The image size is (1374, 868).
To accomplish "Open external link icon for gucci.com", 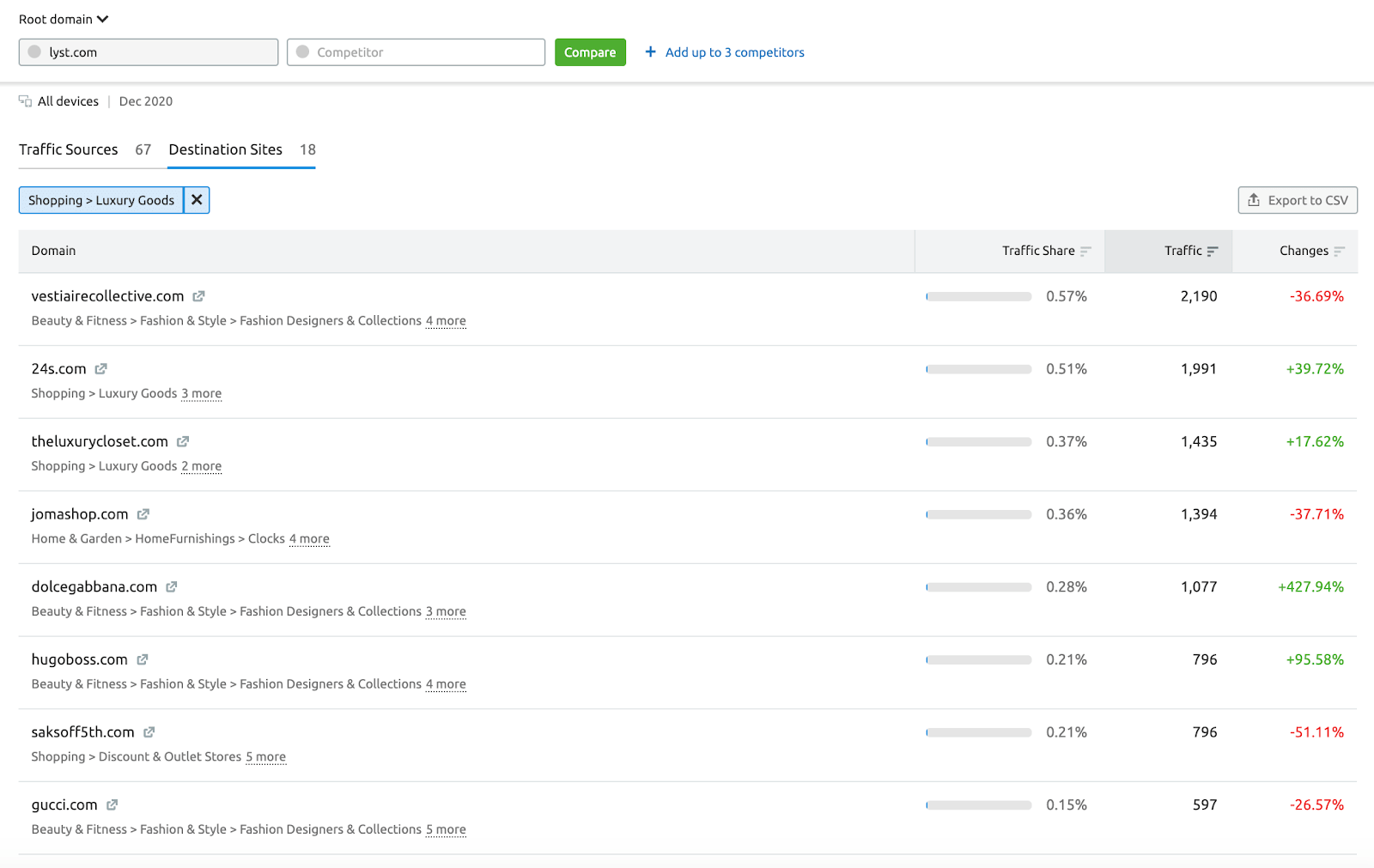I will pyautogui.click(x=112, y=805).
